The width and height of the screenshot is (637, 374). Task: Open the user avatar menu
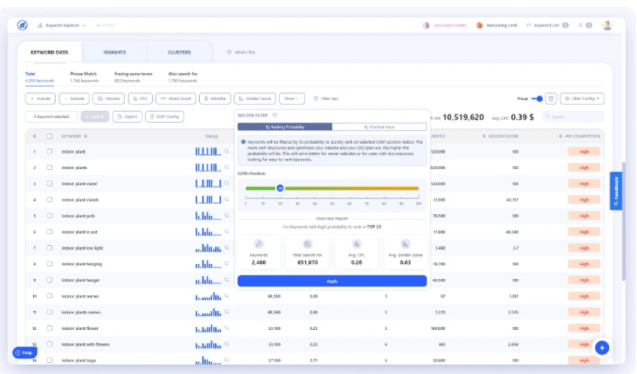tap(607, 25)
